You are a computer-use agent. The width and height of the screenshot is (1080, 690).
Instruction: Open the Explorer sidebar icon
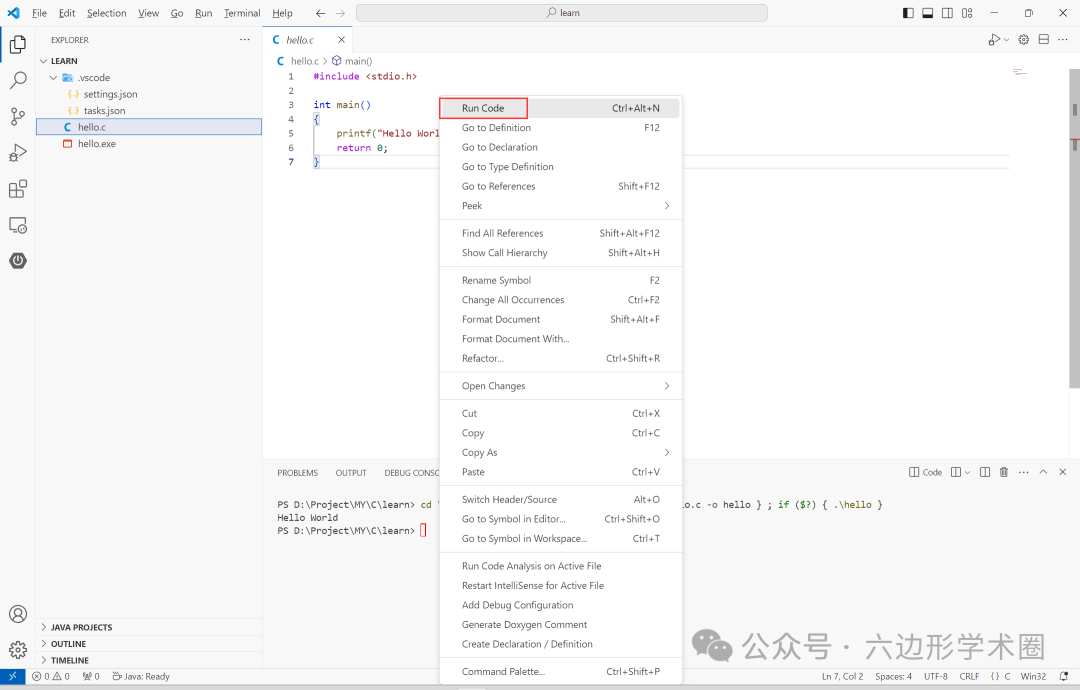(17, 44)
